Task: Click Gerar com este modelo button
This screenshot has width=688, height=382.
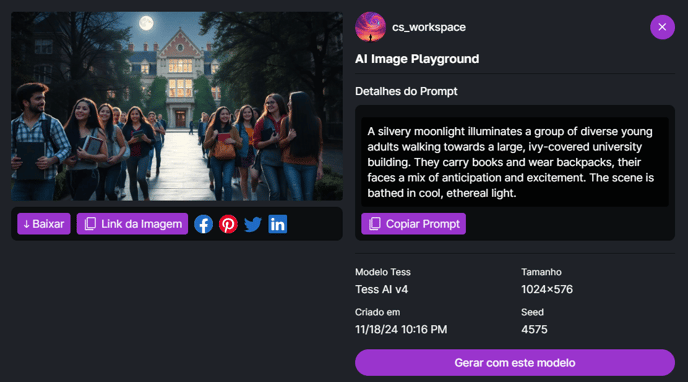Action: 515,363
